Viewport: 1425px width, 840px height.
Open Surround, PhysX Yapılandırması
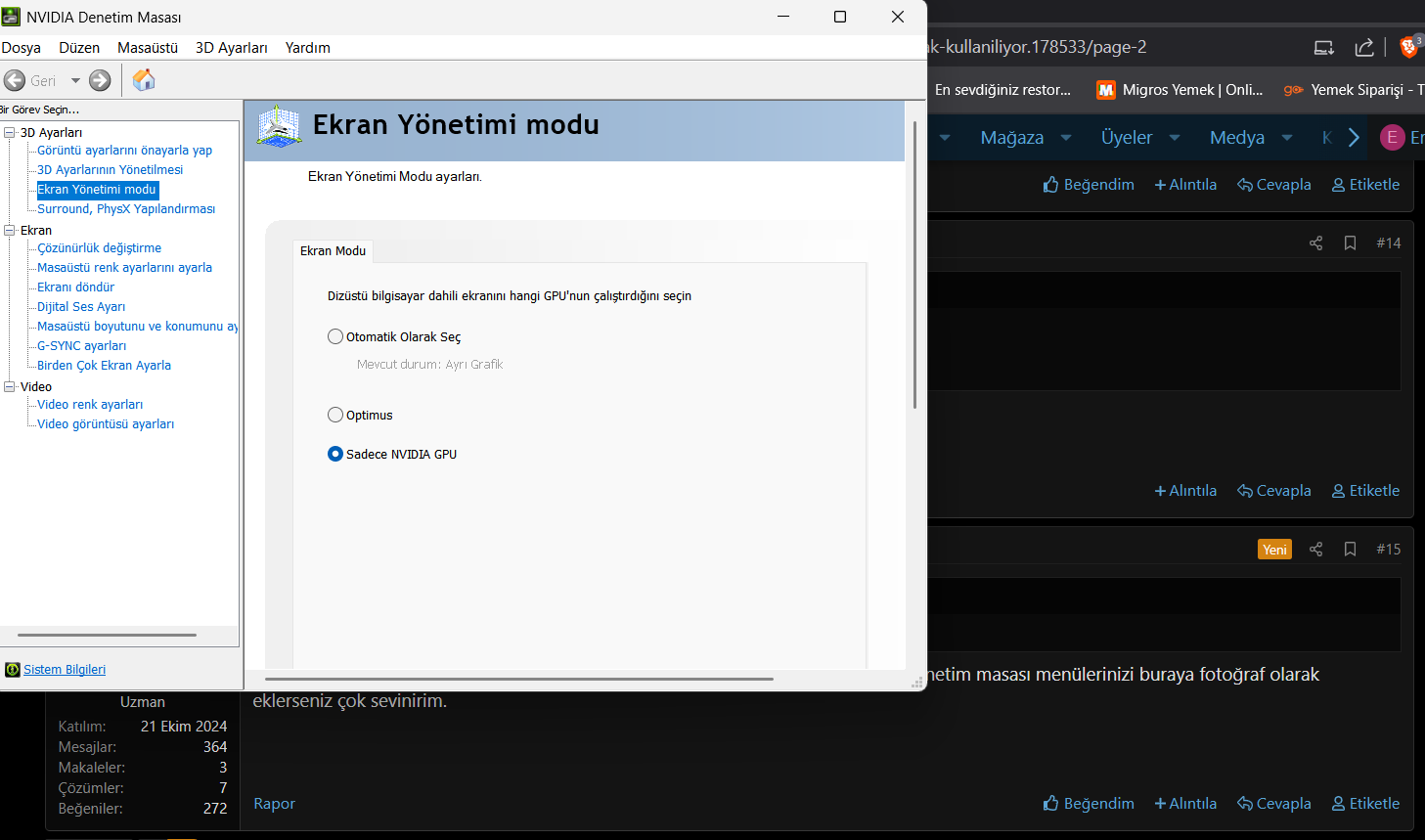tap(126, 209)
